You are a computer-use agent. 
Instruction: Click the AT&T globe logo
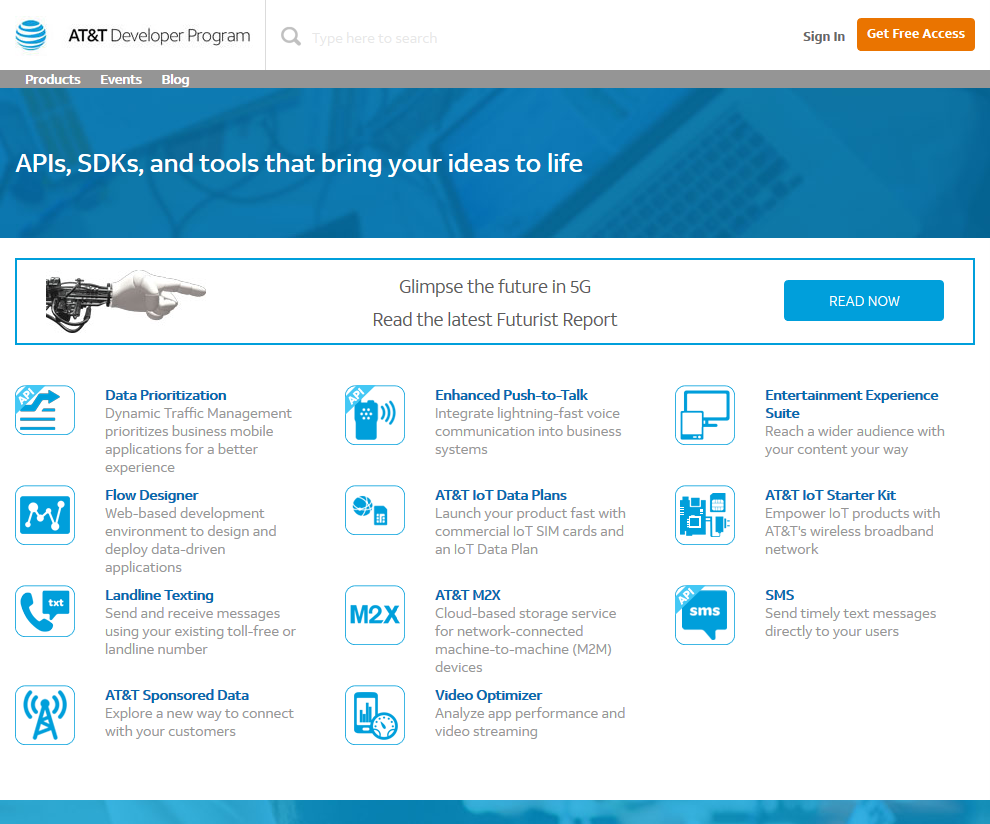tap(31, 35)
